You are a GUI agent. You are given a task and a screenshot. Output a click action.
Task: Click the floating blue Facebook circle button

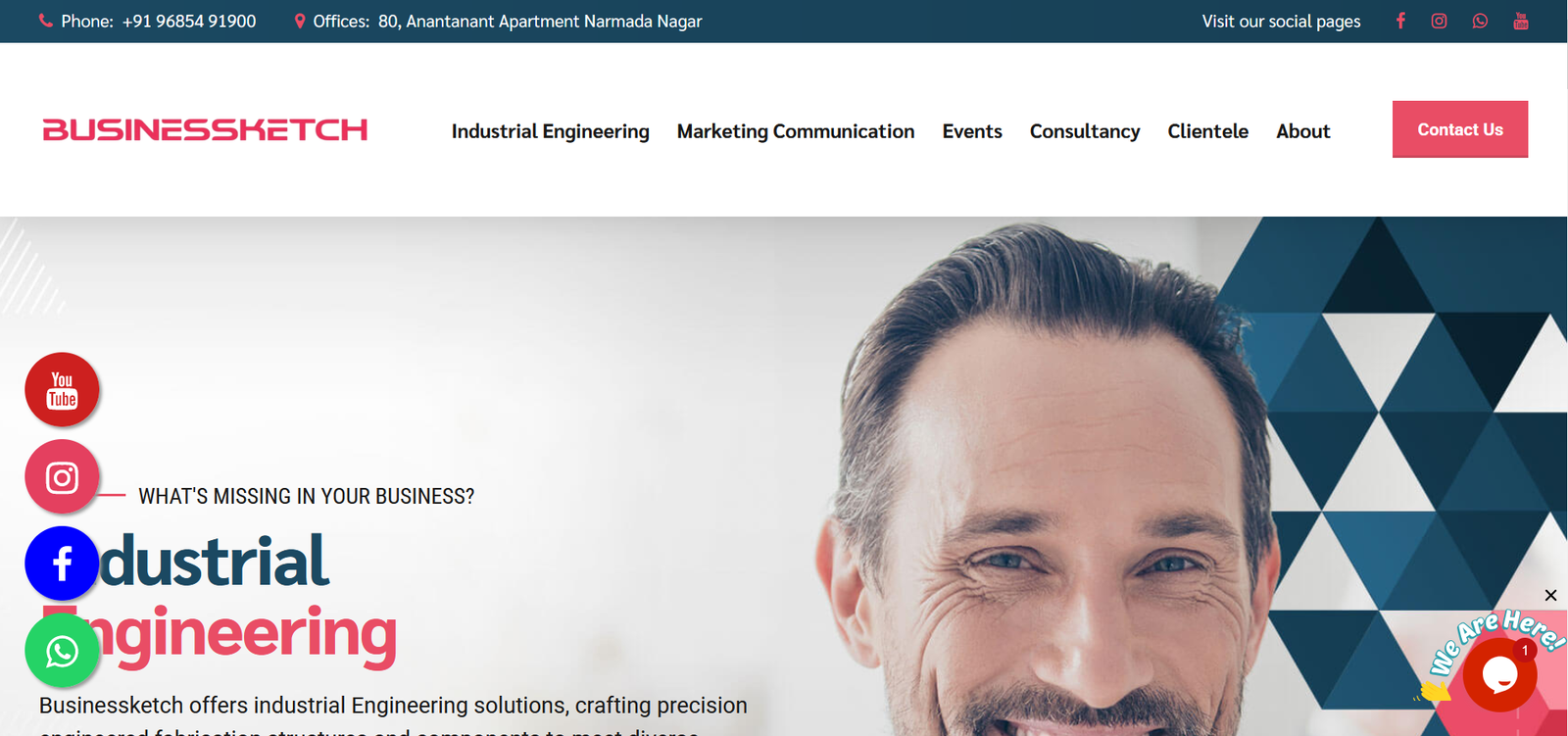click(62, 564)
